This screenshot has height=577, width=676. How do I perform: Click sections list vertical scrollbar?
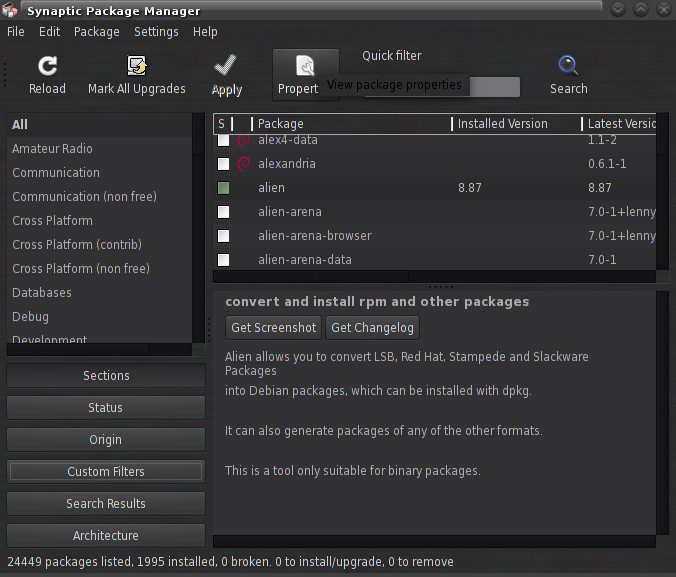tap(198, 228)
